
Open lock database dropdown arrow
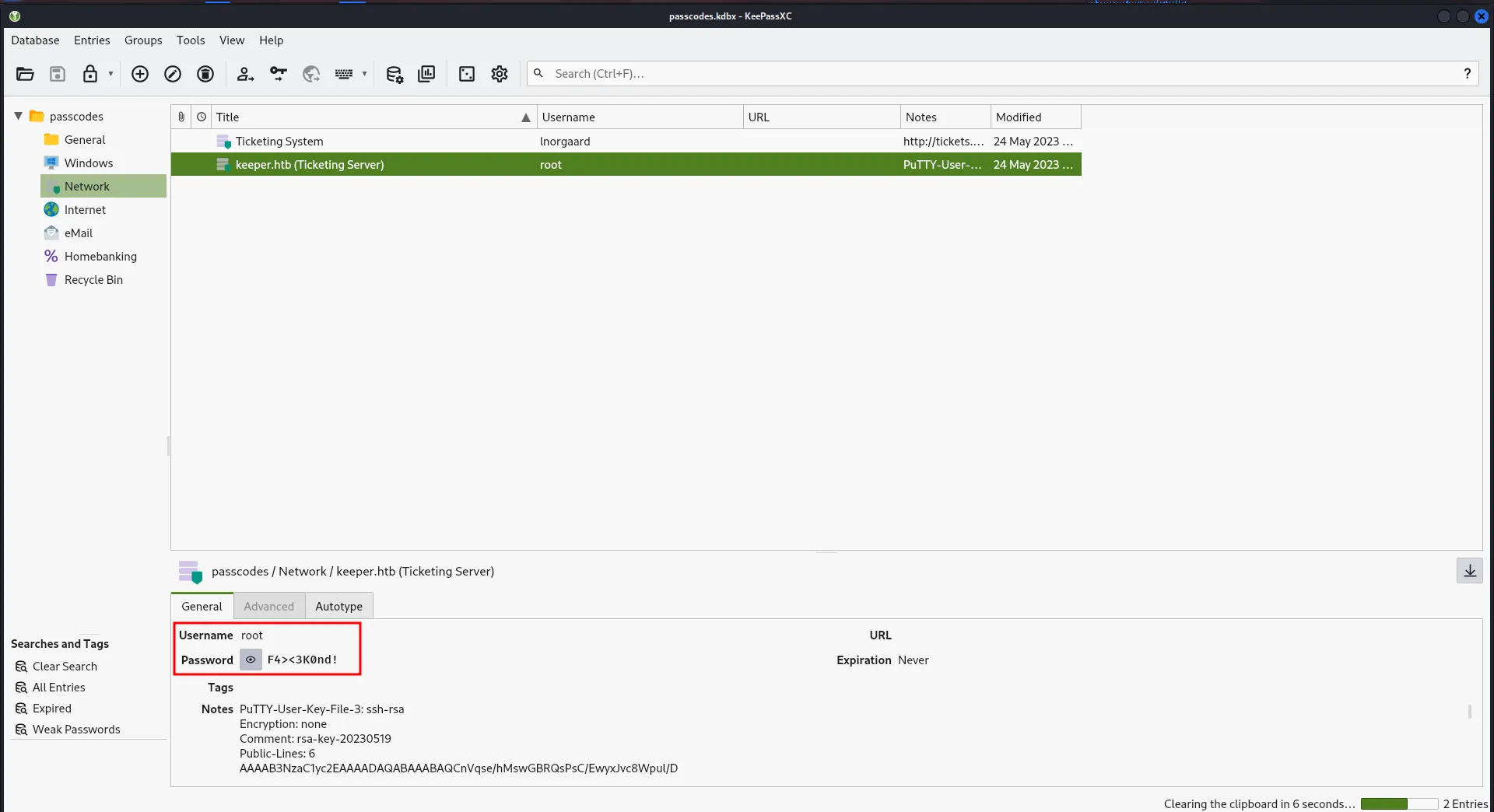point(110,74)
